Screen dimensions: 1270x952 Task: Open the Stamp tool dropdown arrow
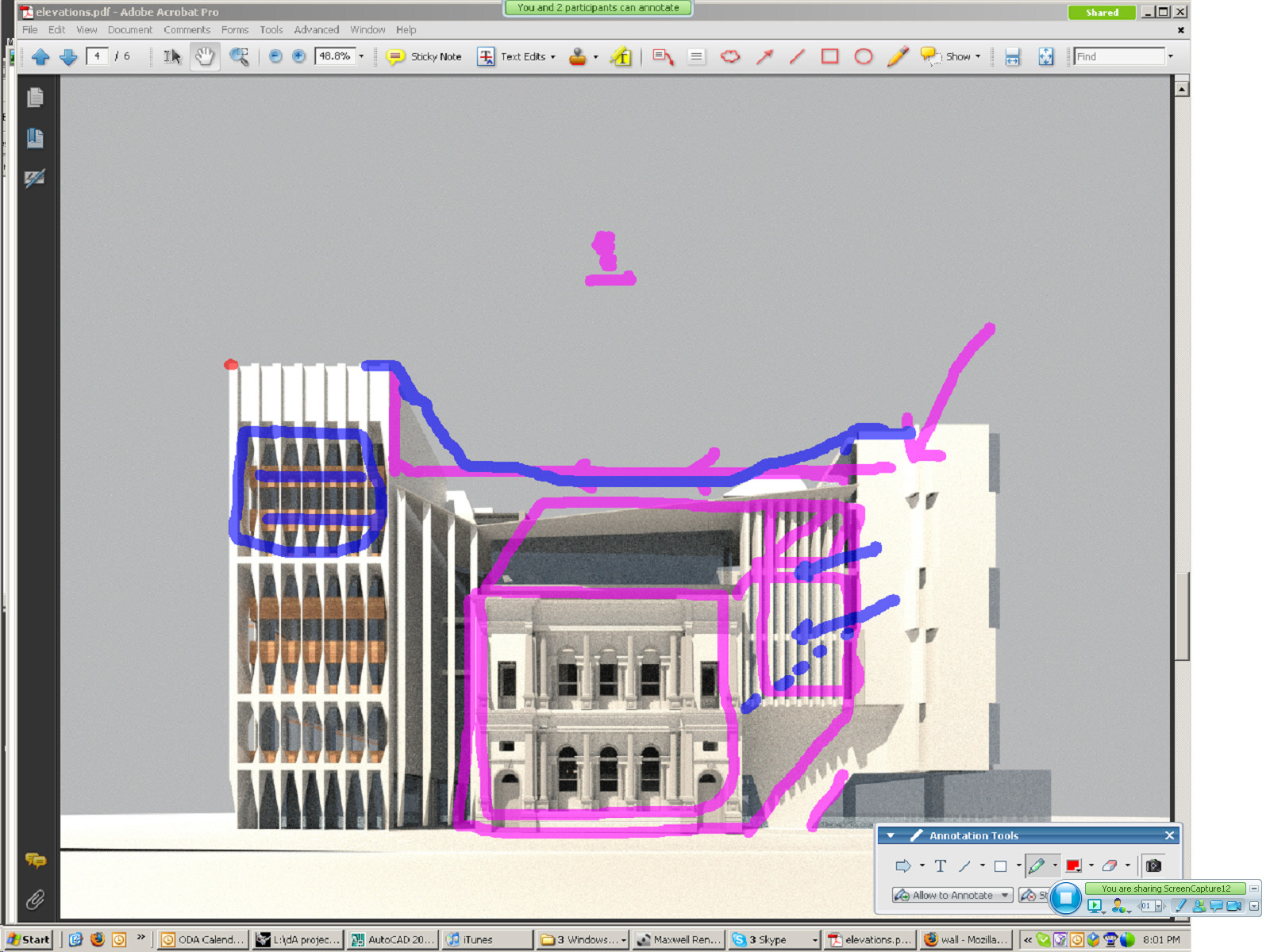tap(596, 56)
